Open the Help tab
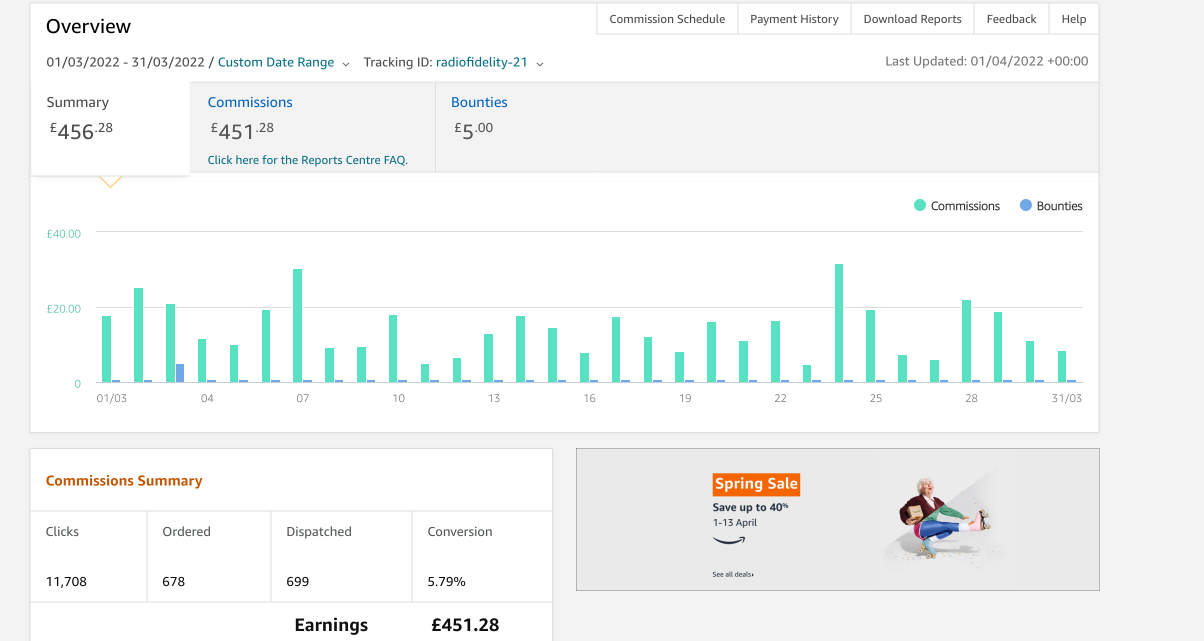1204x641 pixels. (x=1073, y=19)
